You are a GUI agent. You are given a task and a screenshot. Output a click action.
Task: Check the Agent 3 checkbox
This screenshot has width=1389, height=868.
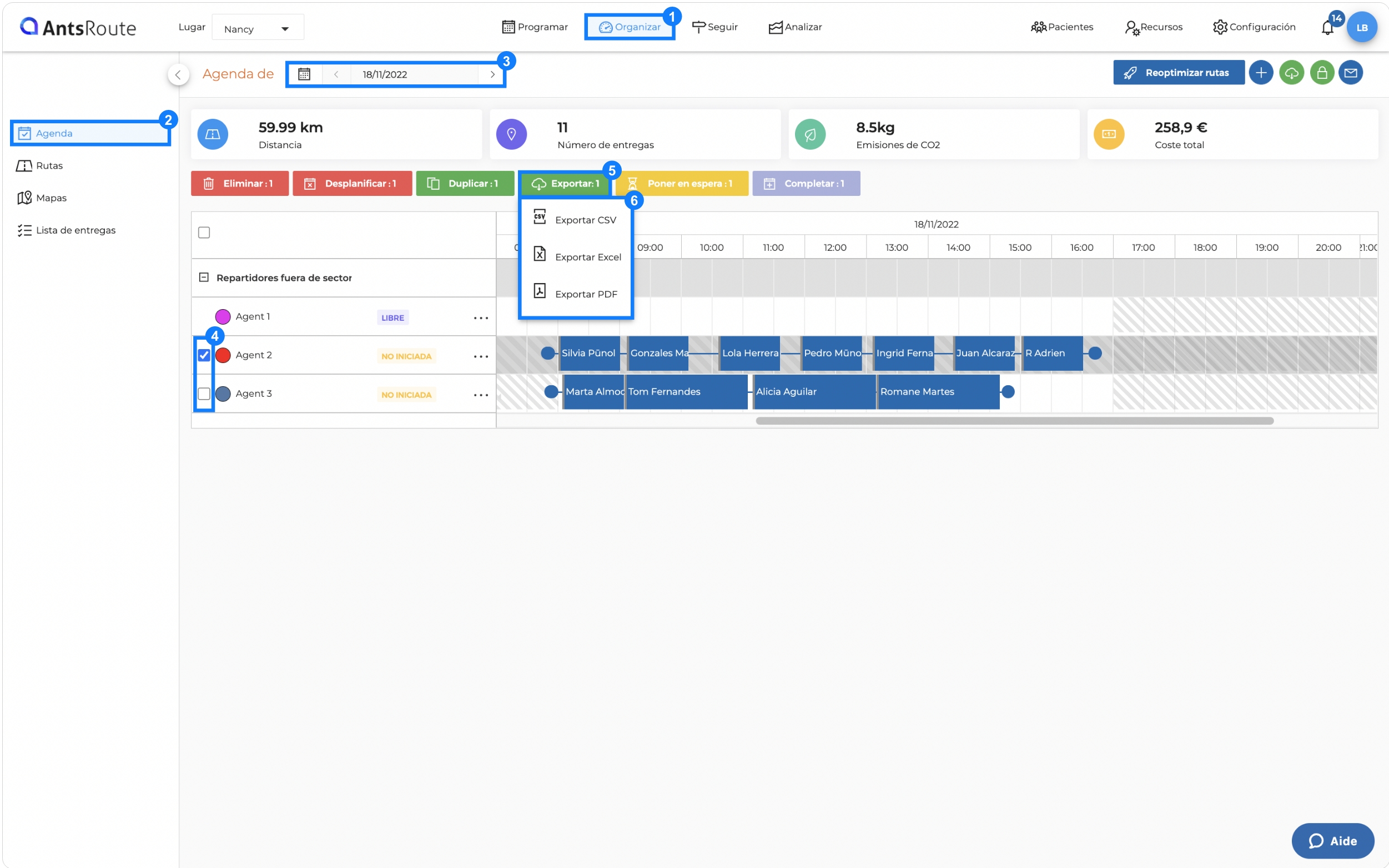(x=204, y=393)
